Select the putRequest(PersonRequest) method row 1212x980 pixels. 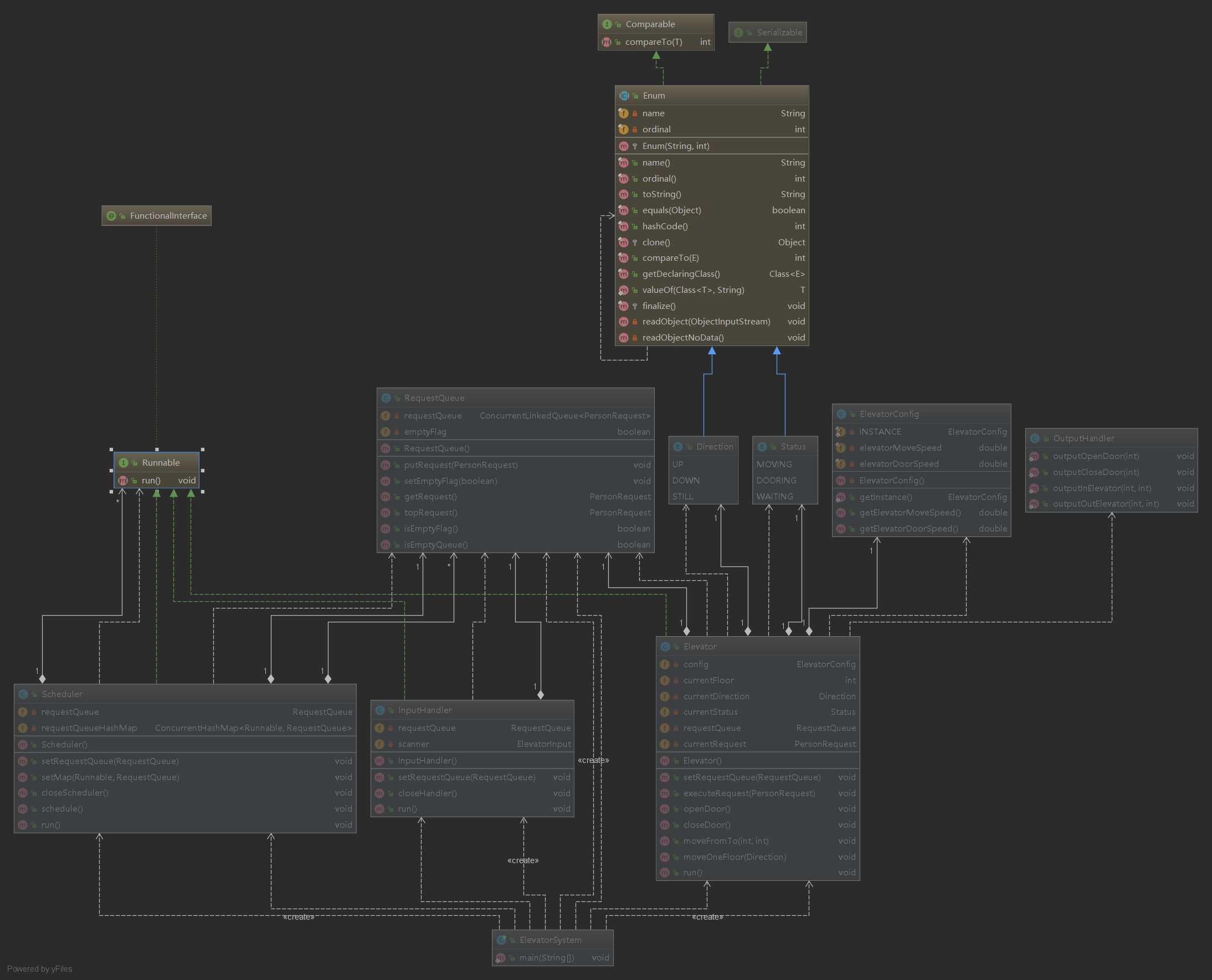[x=516, y=465]
